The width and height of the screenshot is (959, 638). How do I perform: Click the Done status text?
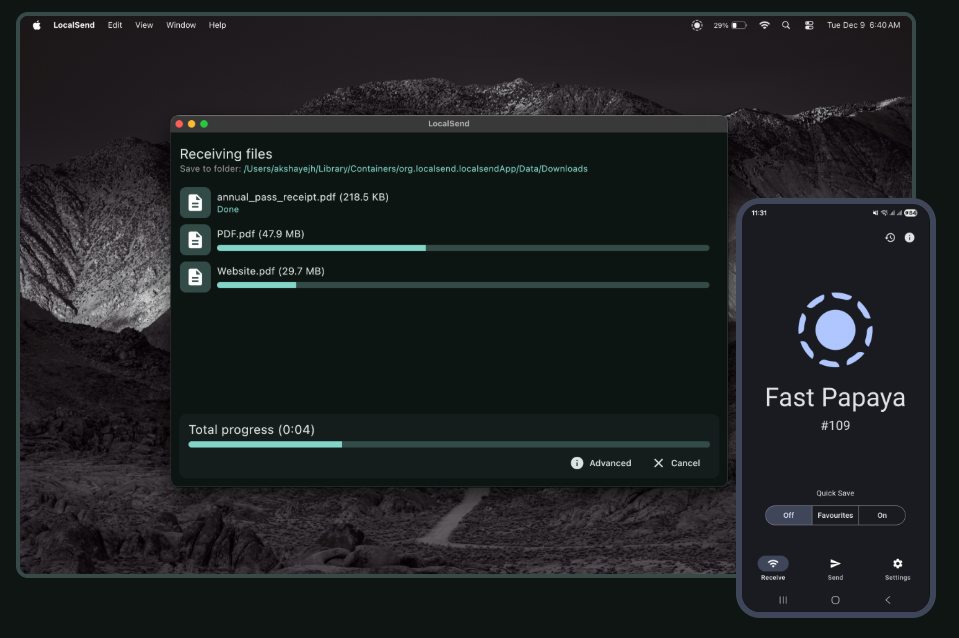pos(228,209)
